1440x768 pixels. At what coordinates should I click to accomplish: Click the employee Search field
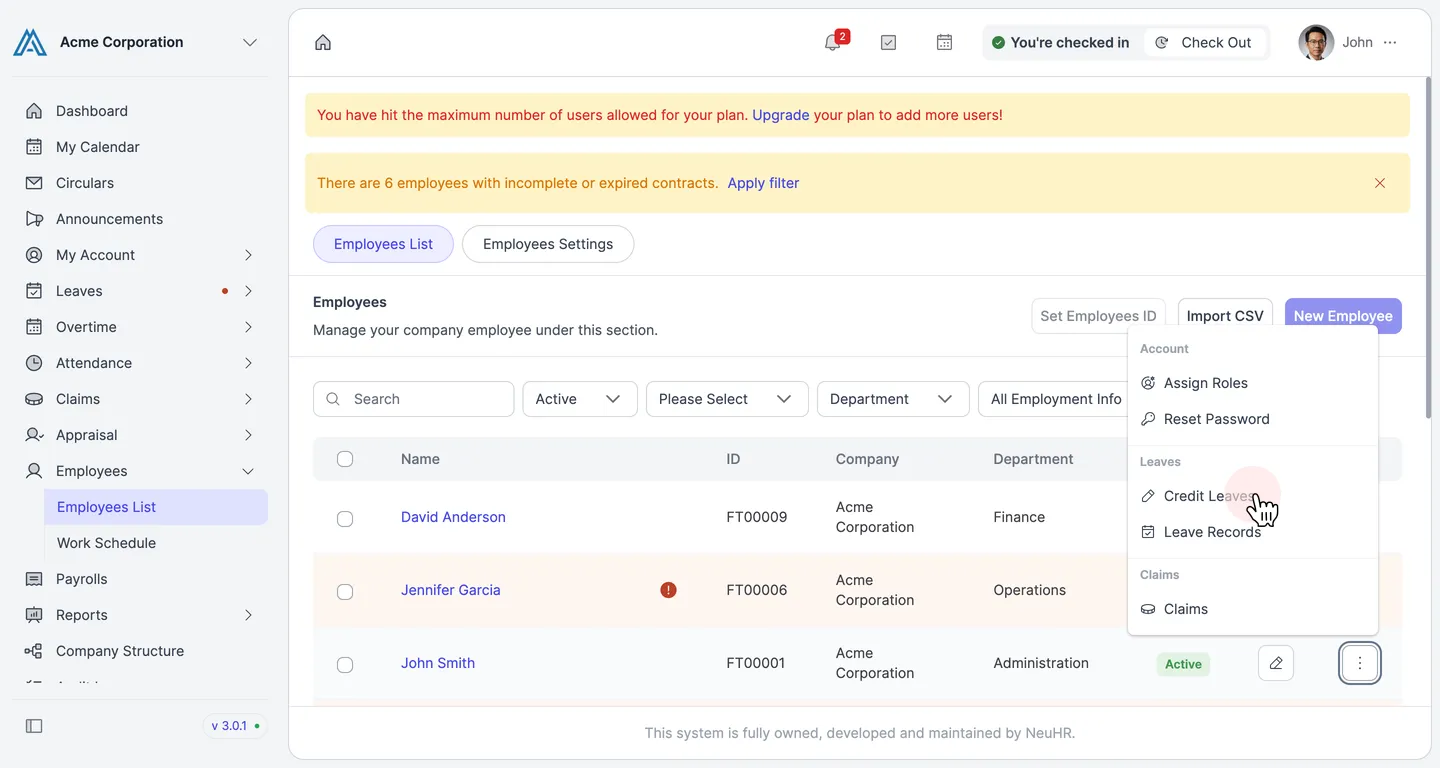click(x=413, y=399)
